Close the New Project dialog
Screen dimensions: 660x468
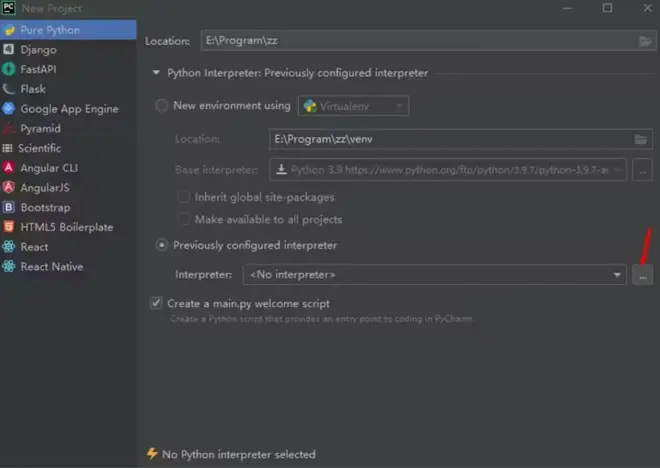coord(647,8)
